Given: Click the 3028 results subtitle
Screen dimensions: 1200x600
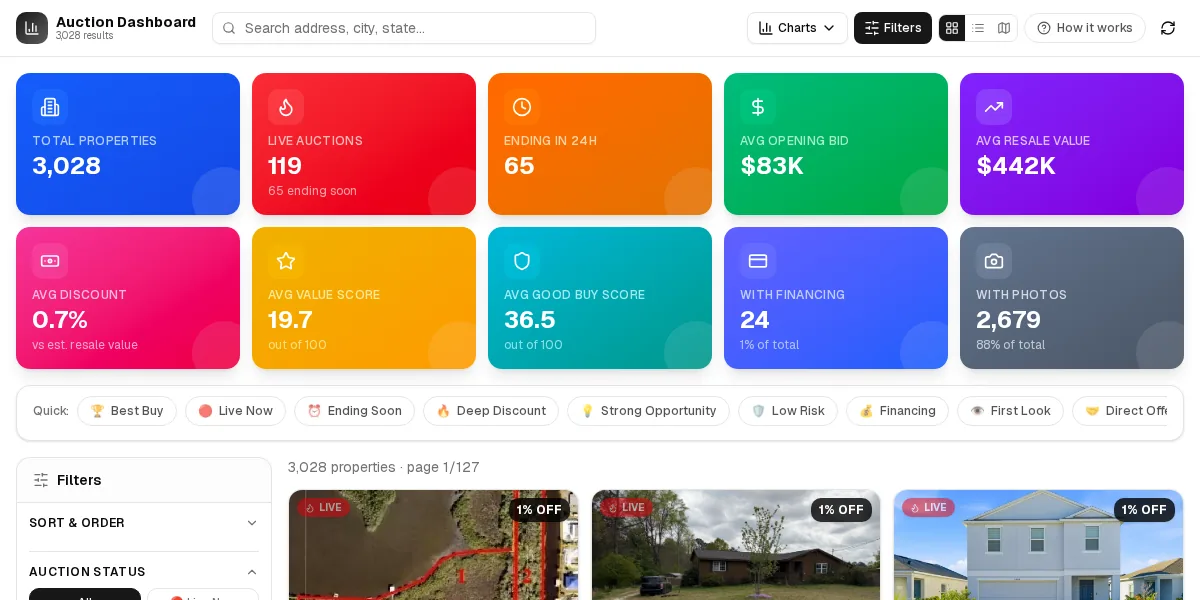Looking at the screenshot, I should tap(85, 36).
